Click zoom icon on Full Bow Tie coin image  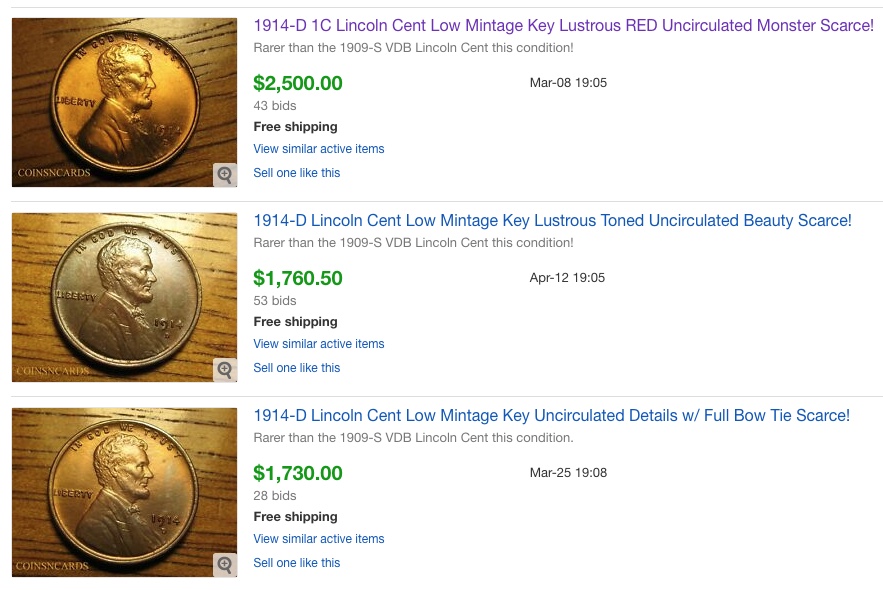(x=225, y=565)
